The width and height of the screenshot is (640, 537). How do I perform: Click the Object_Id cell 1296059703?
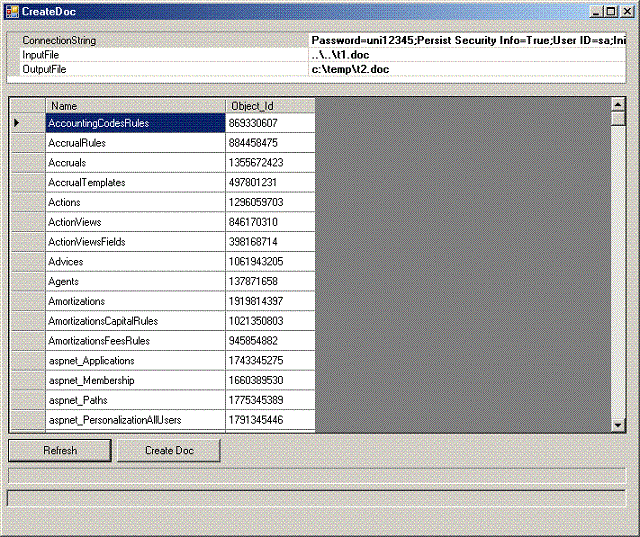point(270,202)
